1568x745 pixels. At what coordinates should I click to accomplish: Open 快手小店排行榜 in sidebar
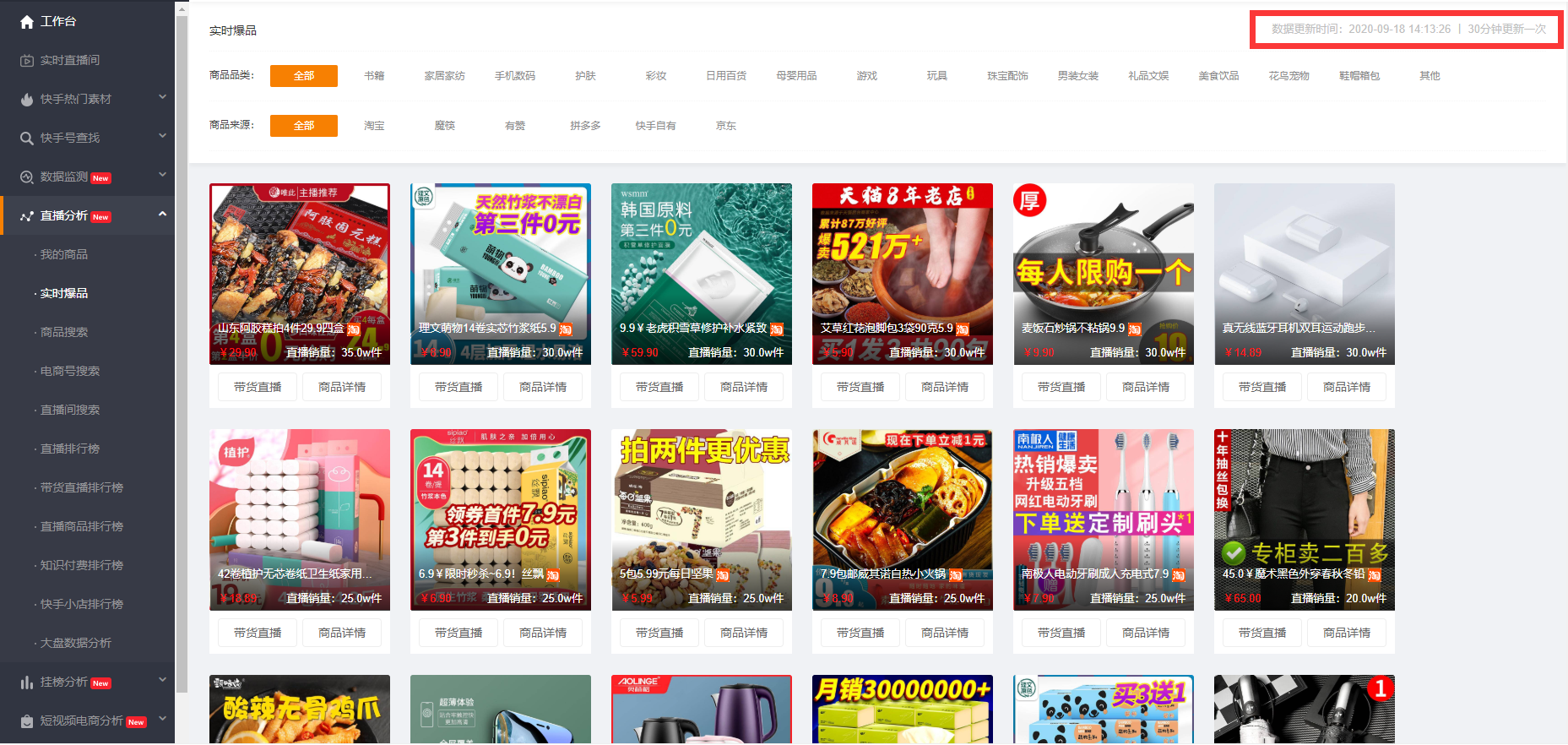(x=82, y=605)
